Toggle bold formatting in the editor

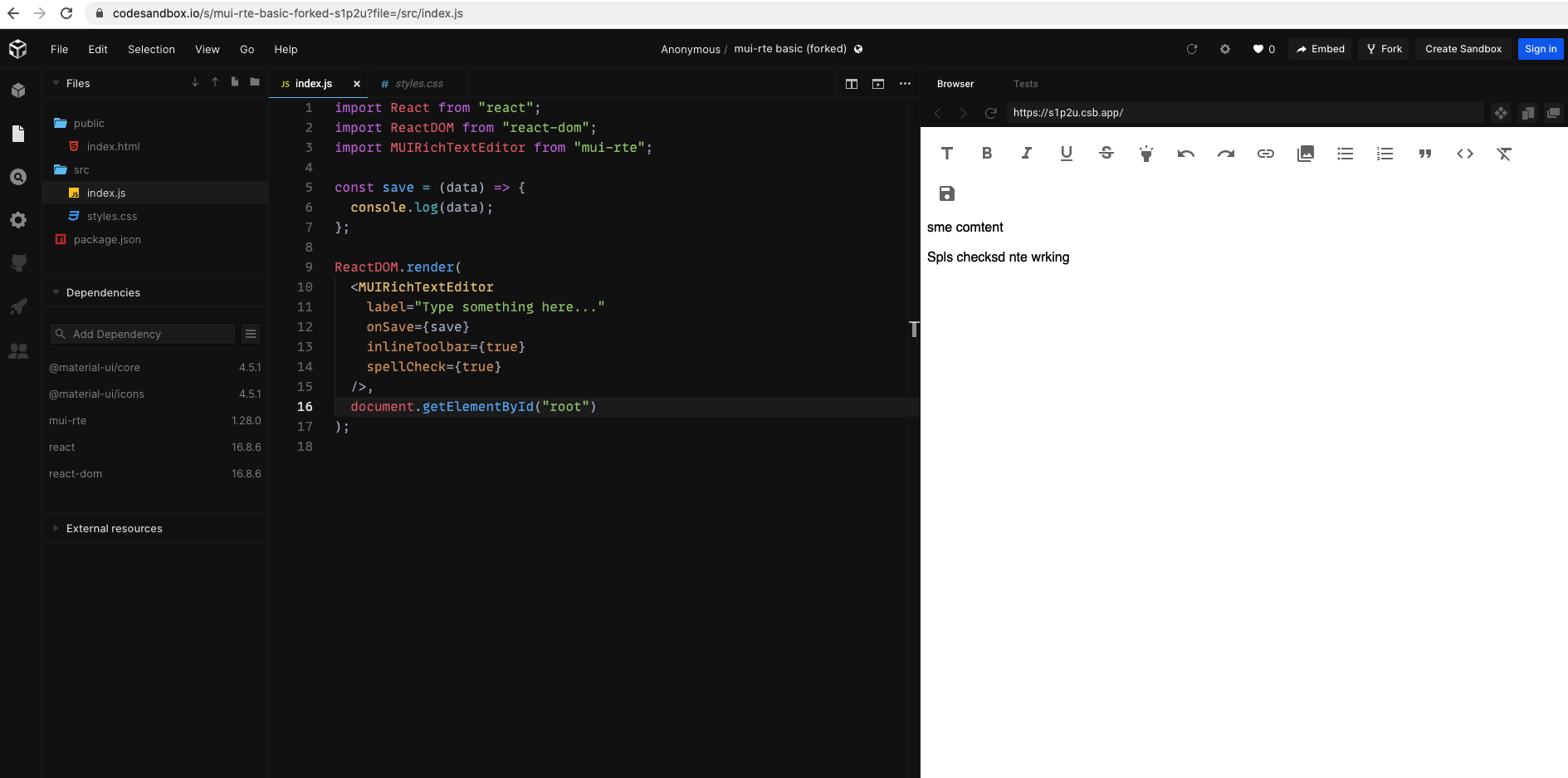[x=986, y=153]
